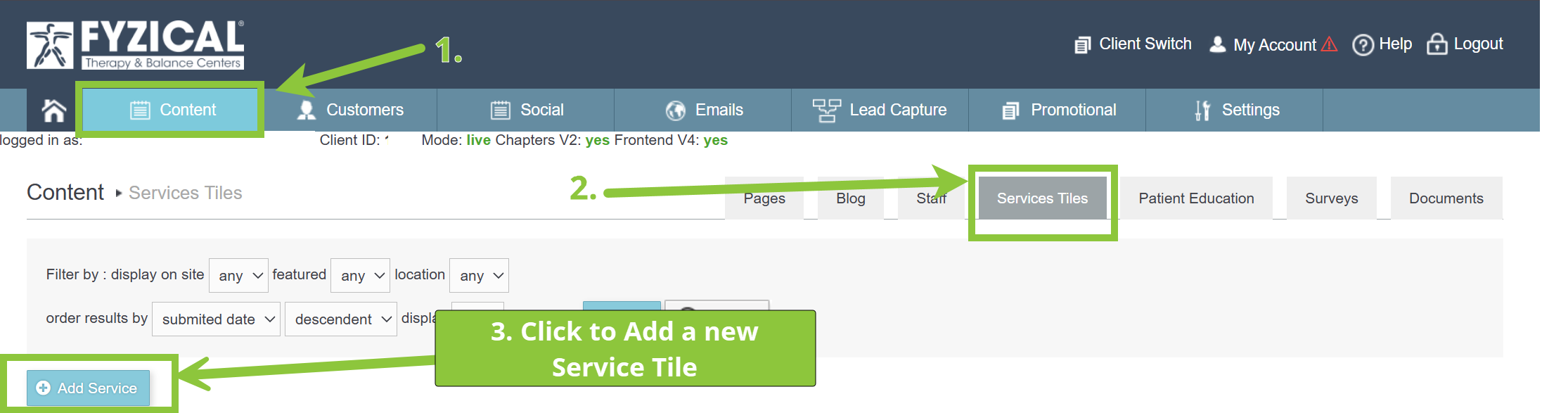Switch to the Patient Education tab
This screenshot has width=1568, height=413.
(x=1196, y=198)
